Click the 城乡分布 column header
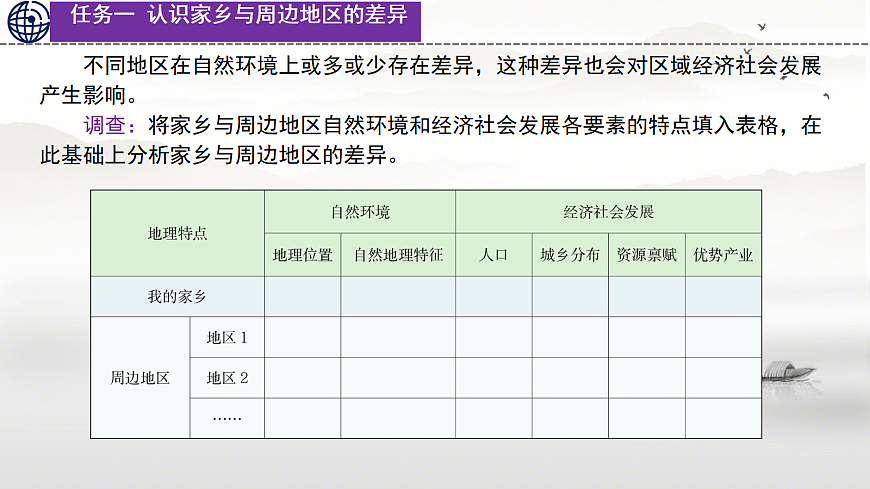Screen dimensions: 870x489 pos(570,255)
